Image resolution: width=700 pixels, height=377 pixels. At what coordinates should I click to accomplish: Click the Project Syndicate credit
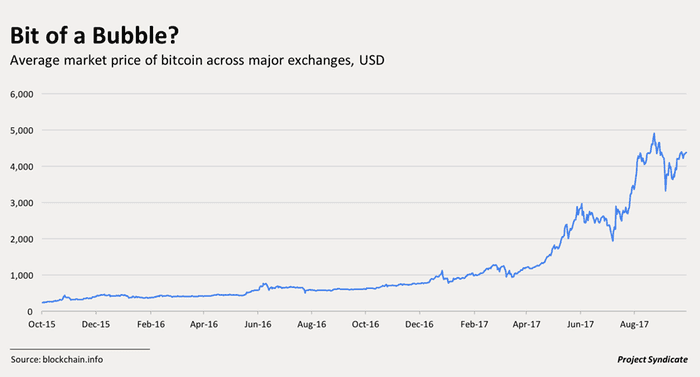click(x=653, y=360)
